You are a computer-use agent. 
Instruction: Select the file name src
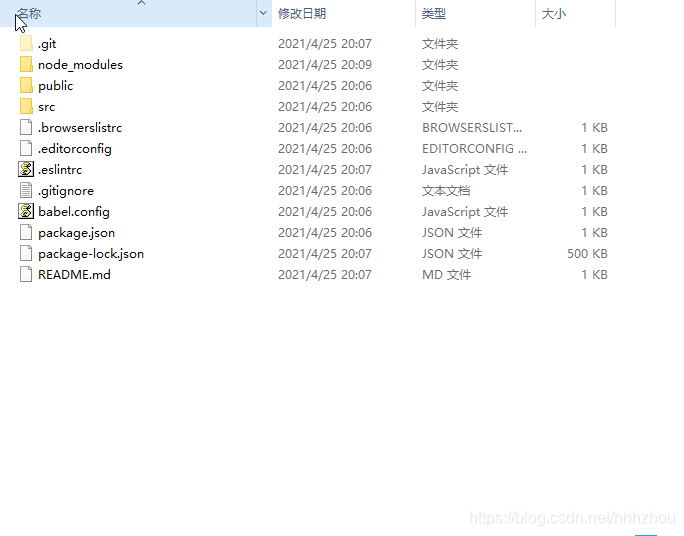46,107
